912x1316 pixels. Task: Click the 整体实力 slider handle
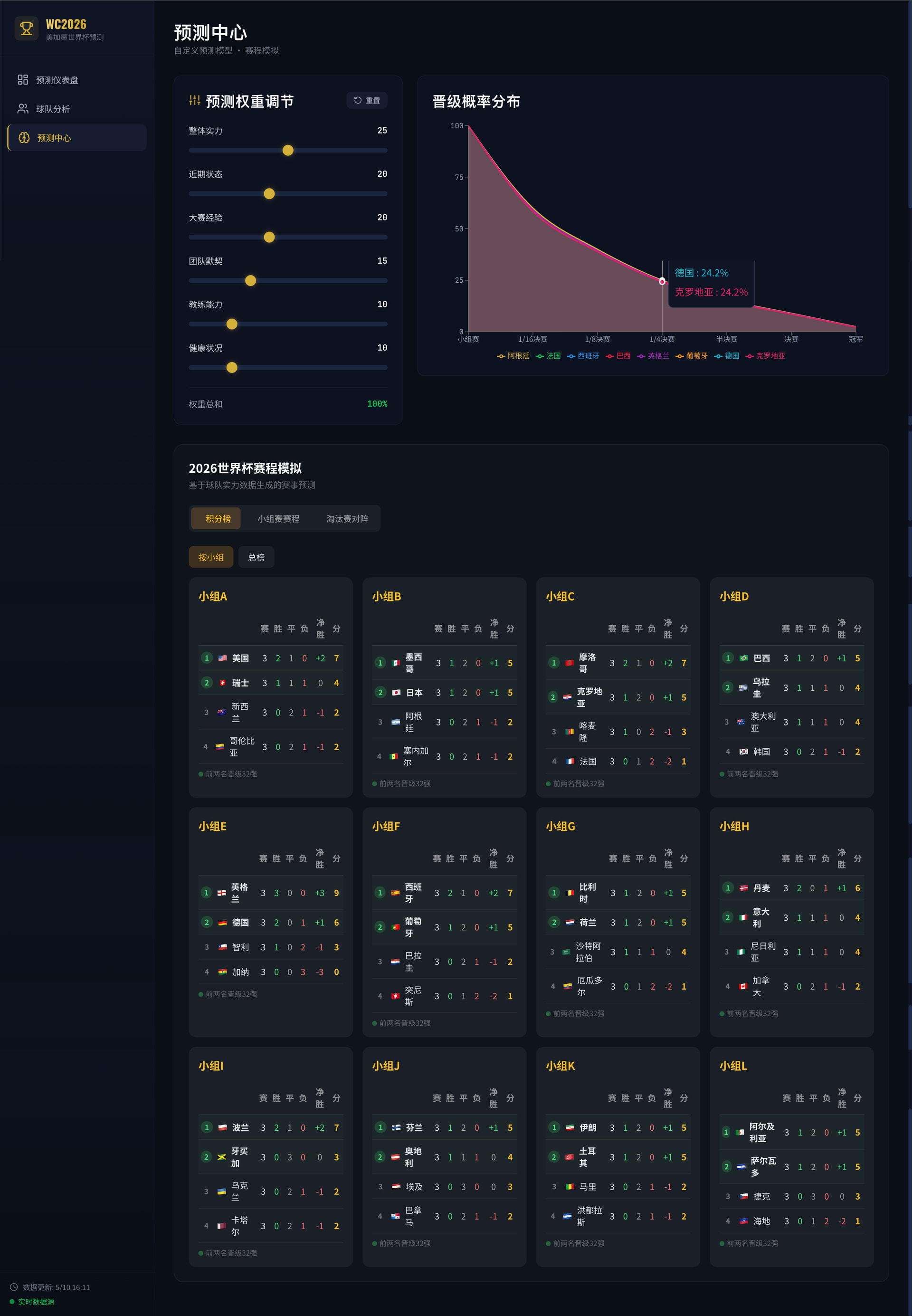point(288,150)
